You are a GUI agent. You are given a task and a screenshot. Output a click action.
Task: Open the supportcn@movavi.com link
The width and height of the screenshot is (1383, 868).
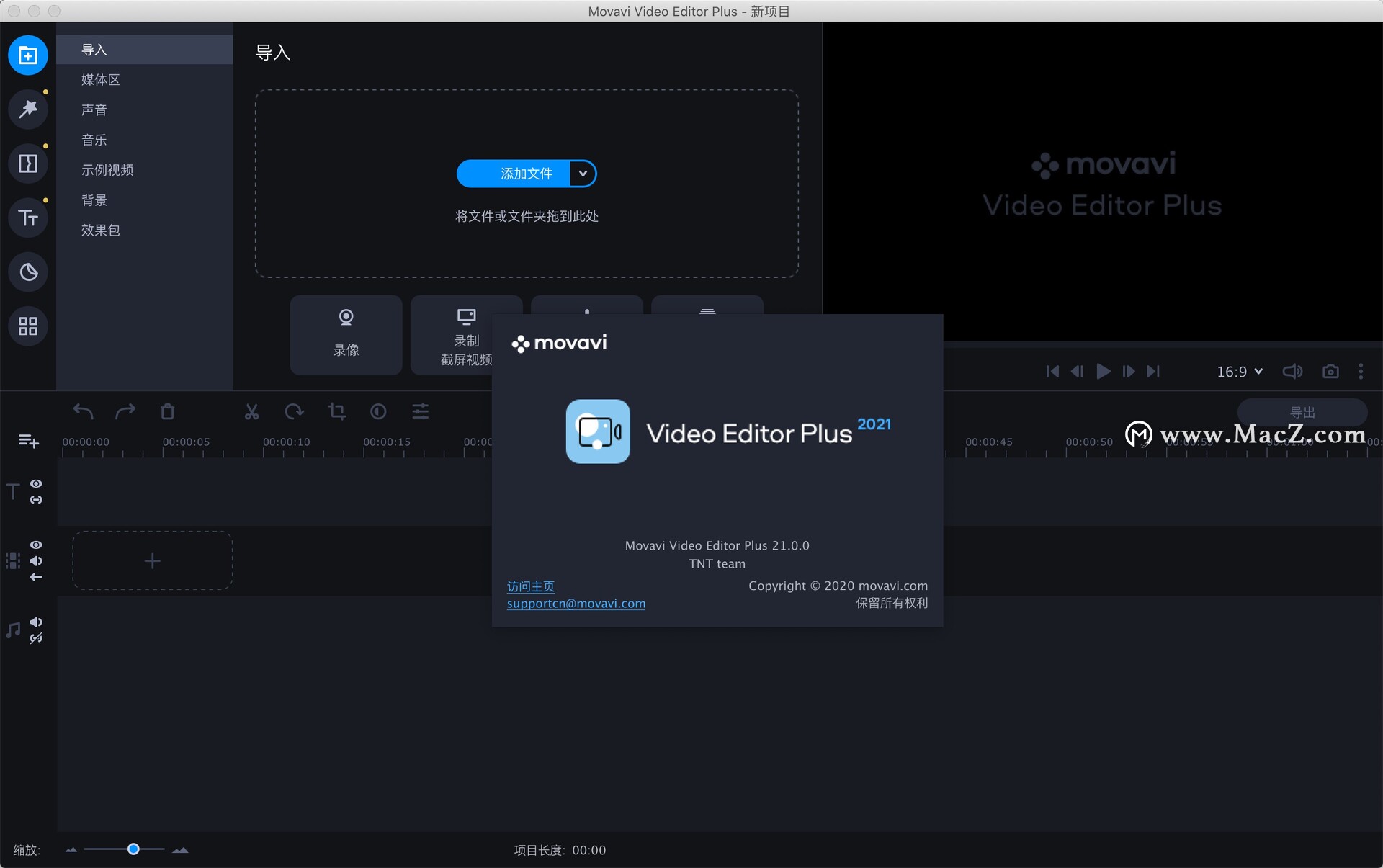(576, 604)
